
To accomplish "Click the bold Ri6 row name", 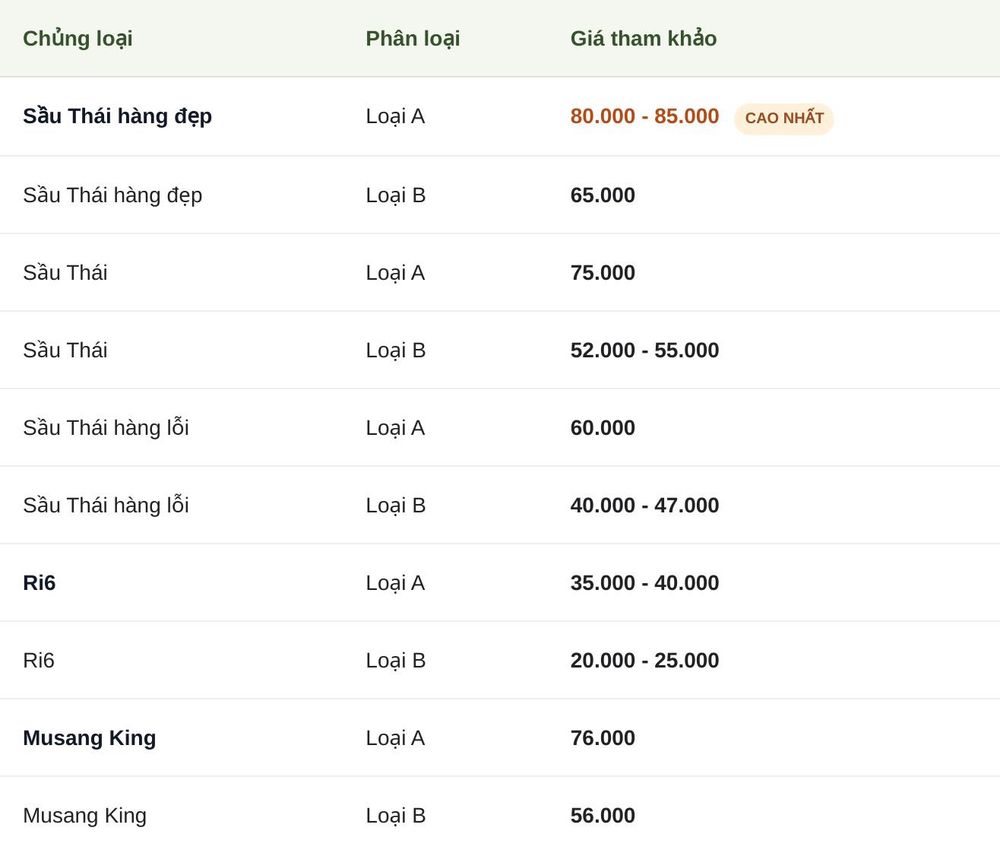I will click(x=40, y=583).
